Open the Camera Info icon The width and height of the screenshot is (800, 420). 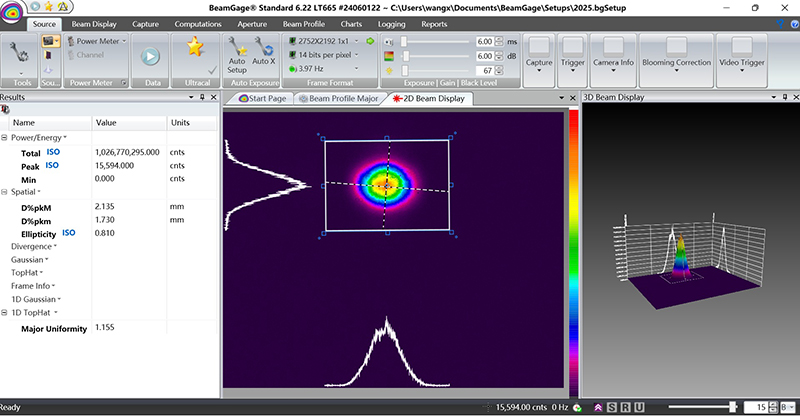coord(613,47)
